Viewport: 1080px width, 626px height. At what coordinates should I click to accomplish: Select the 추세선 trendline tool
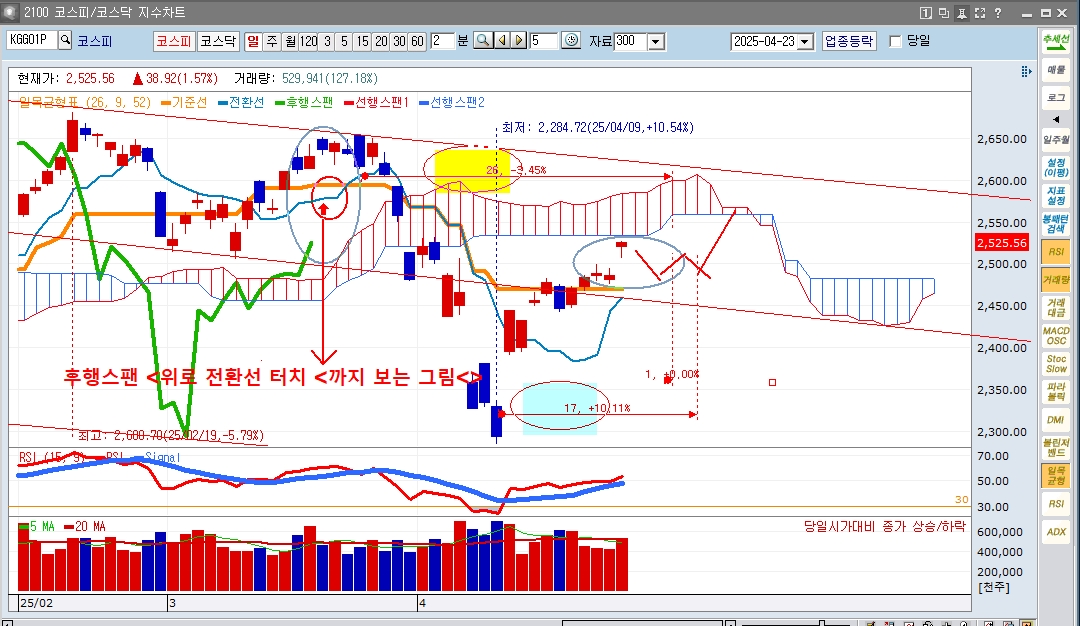point(1055,42)
